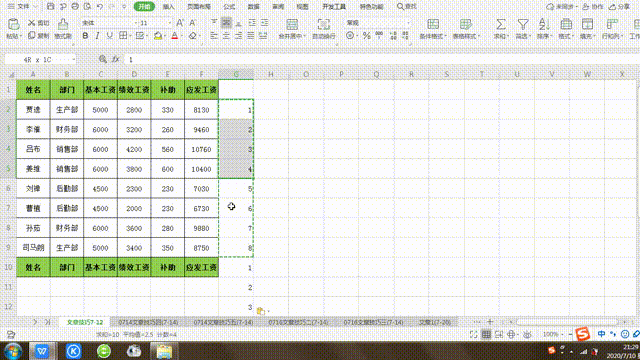Open Conditional Formatting dropdown

tap(433, 36)
